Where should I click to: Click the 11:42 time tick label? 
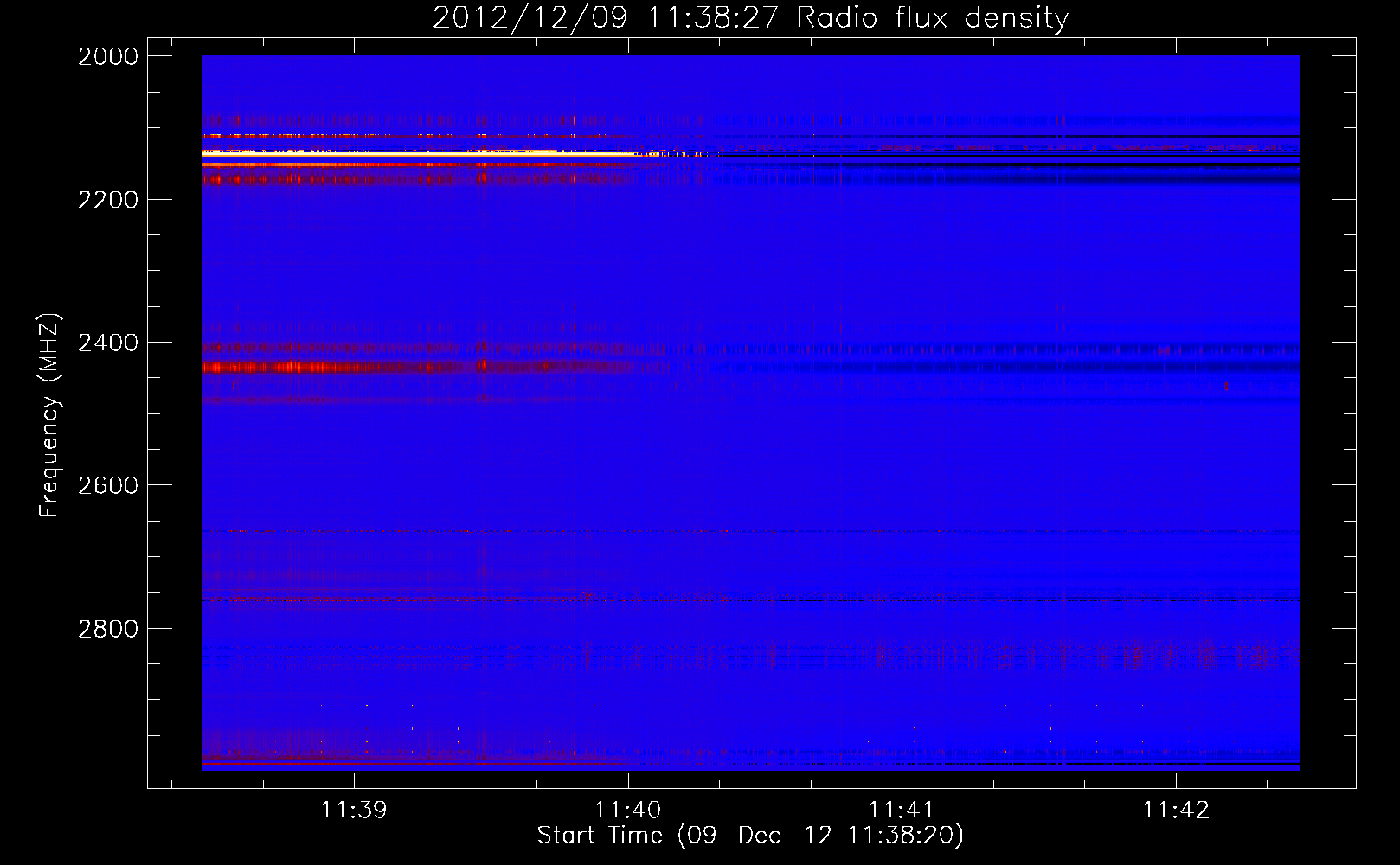tap(1176, 810)
